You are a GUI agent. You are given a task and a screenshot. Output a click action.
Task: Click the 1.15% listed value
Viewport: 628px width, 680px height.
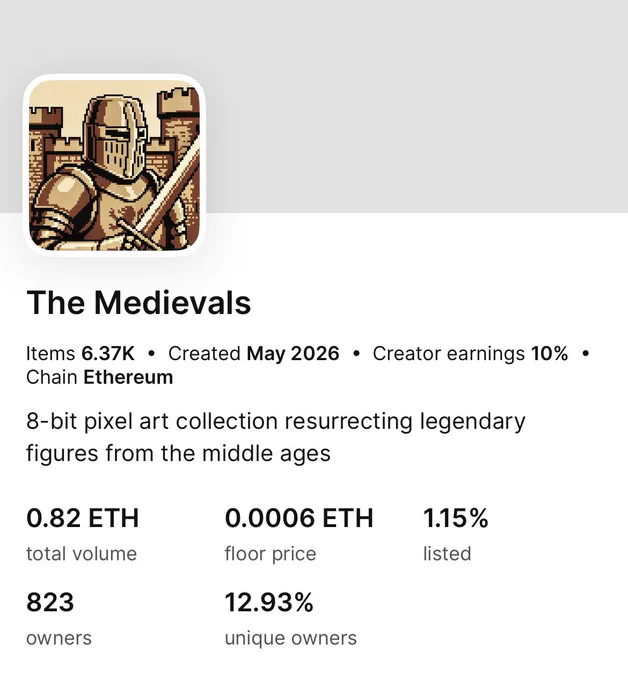(x=455, y=518)
